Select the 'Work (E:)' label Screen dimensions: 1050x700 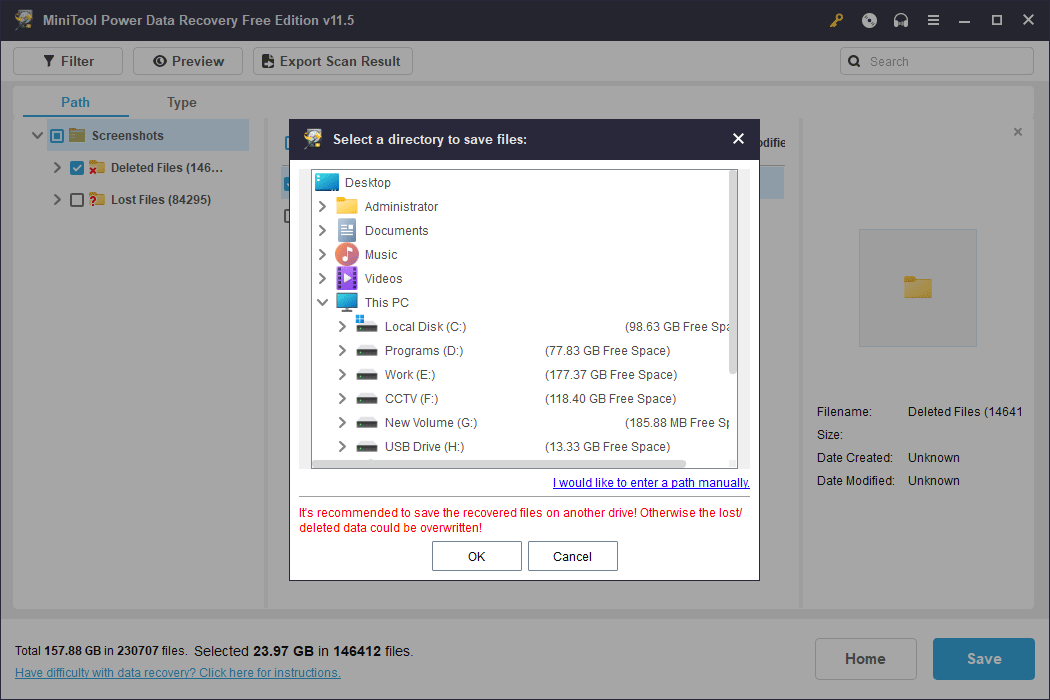coord(410,374)
